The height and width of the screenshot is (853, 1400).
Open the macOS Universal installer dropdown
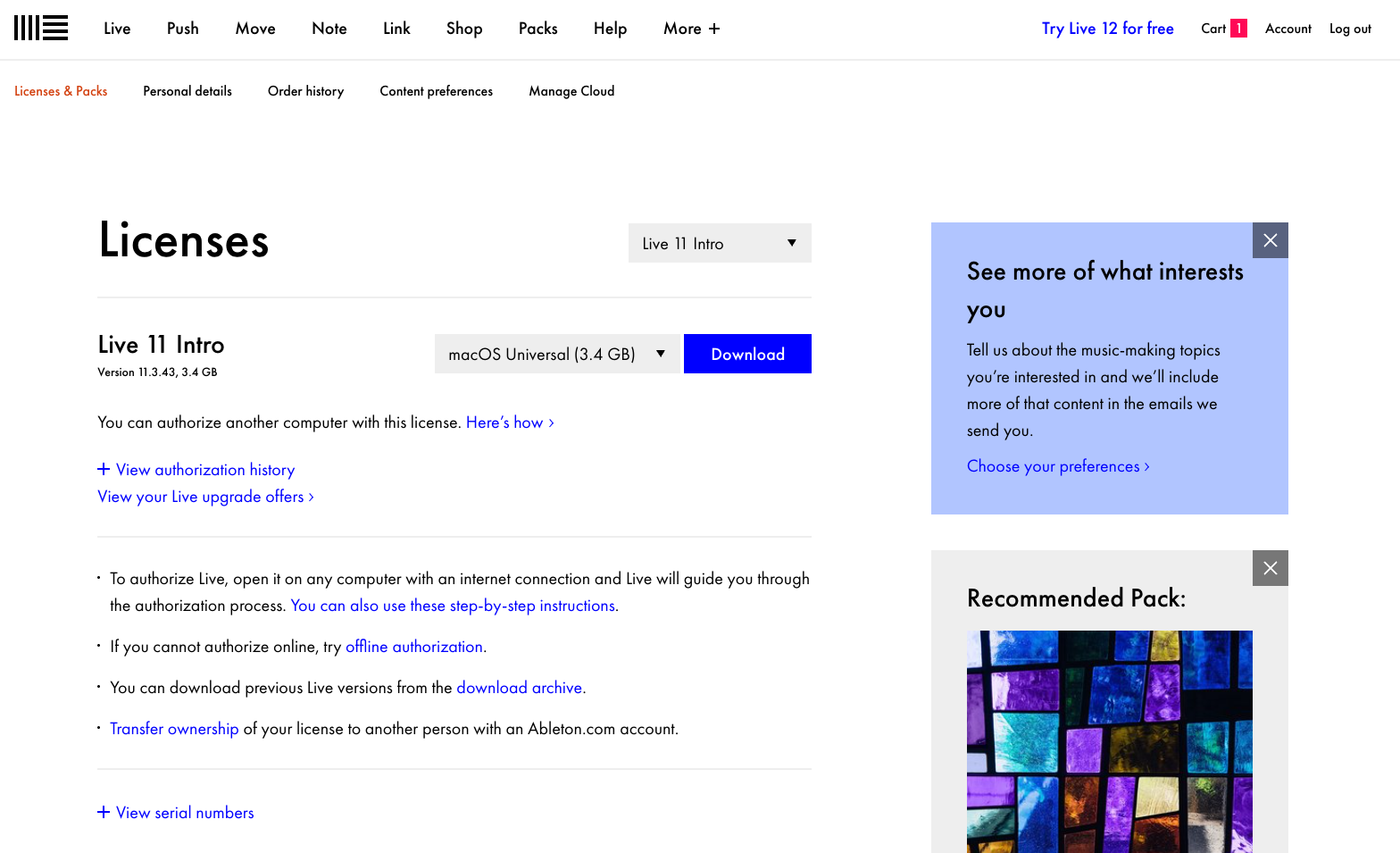coord(556,355)
